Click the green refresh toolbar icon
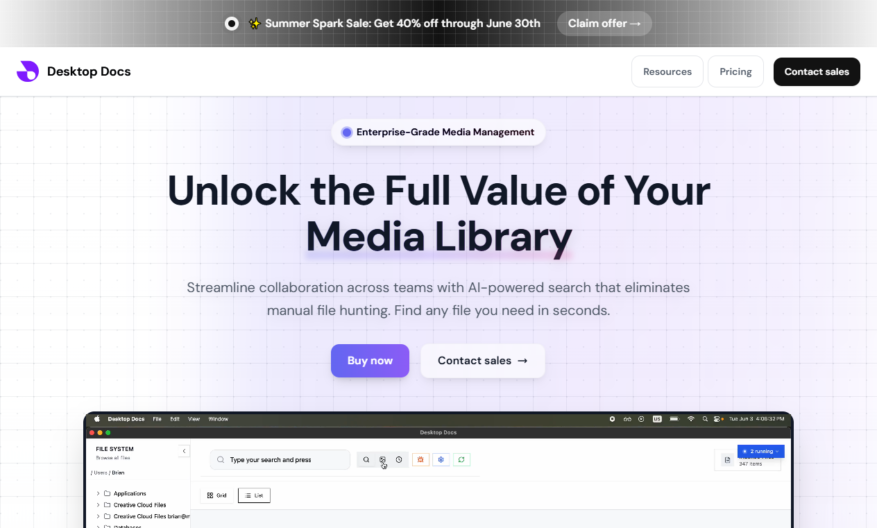877x528 pixels. pos(461,460)
